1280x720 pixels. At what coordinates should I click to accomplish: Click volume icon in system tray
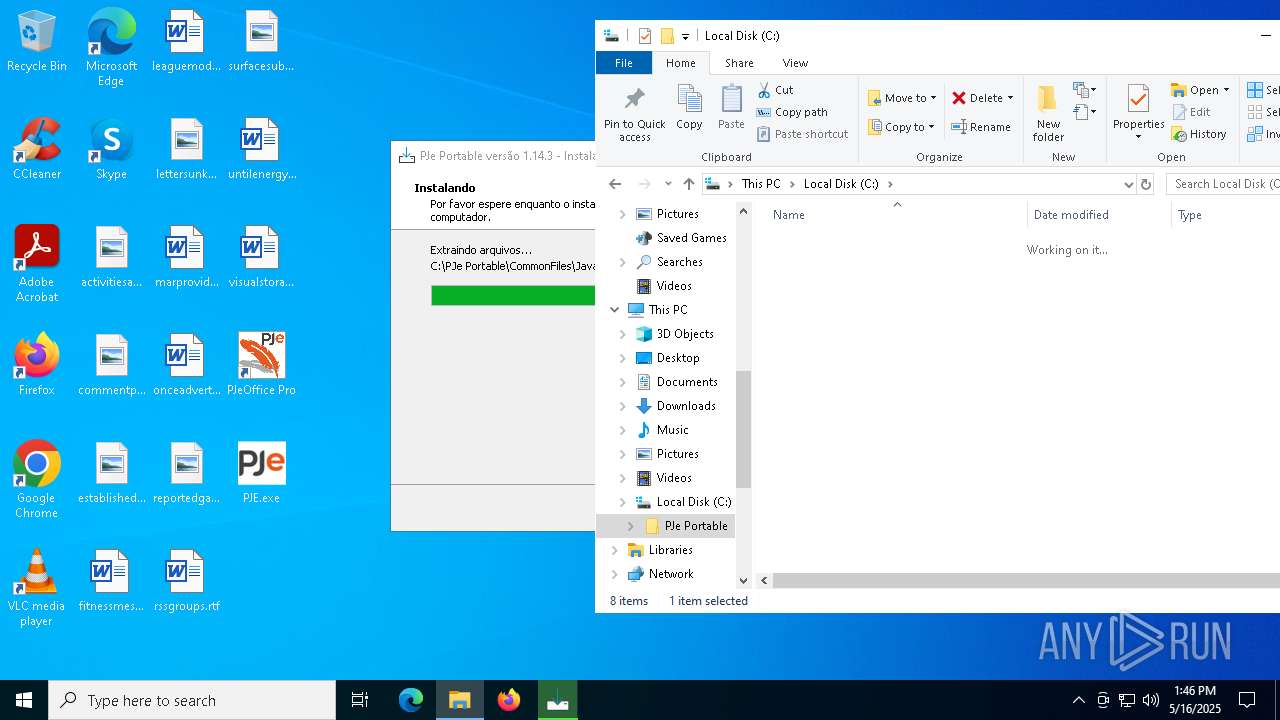[x=1151, y=700]
